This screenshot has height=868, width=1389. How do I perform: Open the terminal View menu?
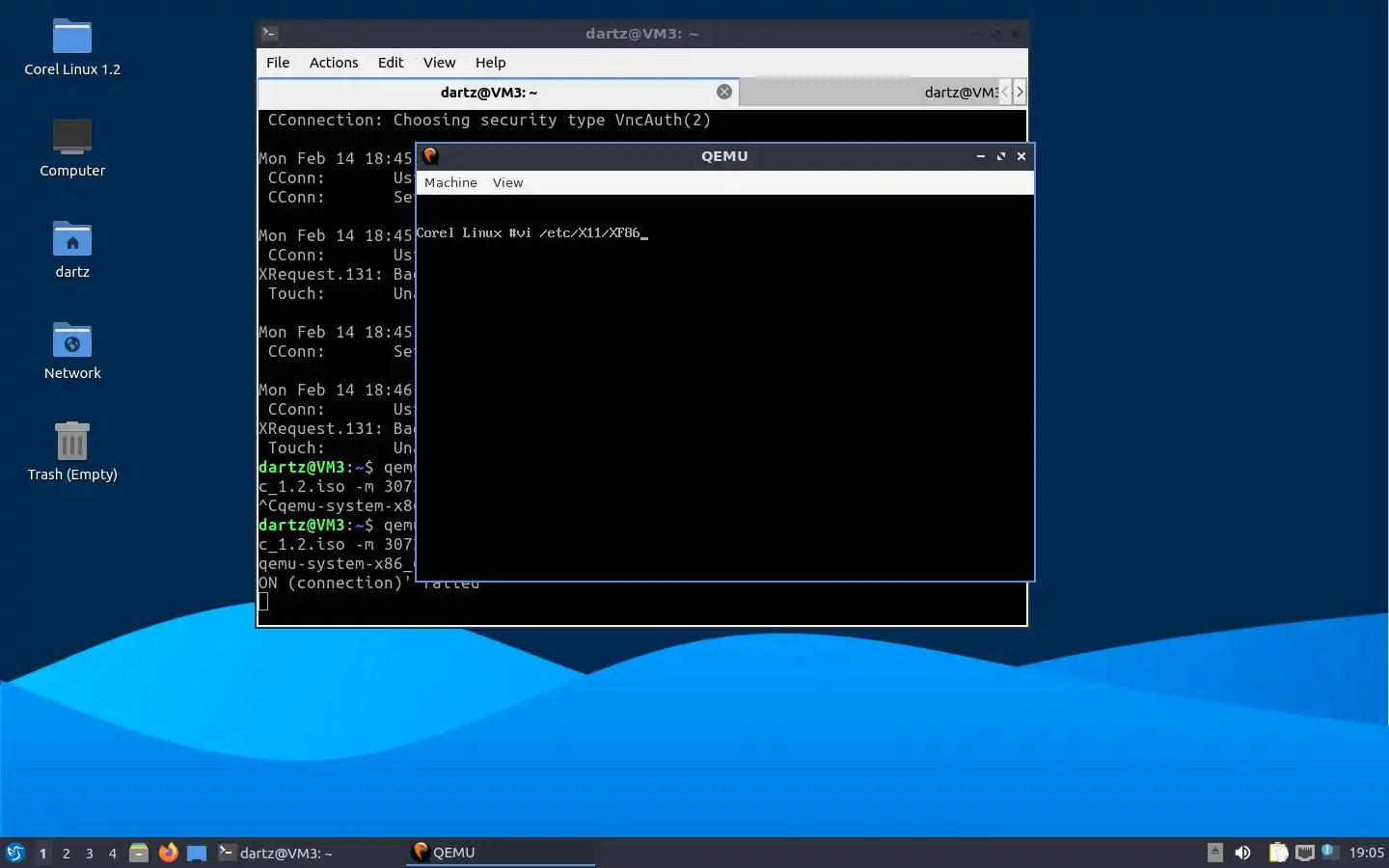pyautogui.click(x=439, y=63)
